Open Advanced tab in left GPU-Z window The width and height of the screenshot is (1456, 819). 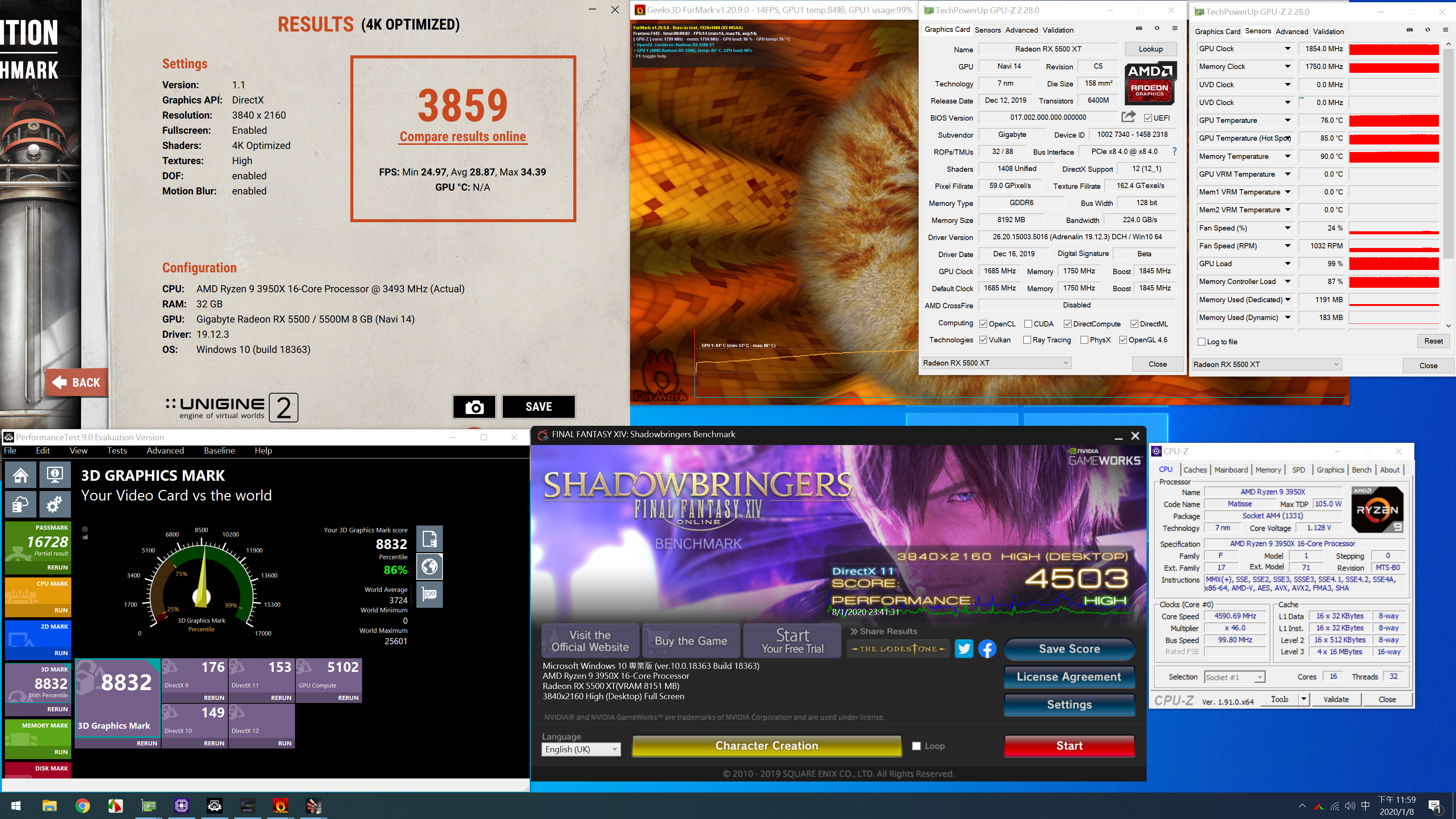[x=1021, y=30]
